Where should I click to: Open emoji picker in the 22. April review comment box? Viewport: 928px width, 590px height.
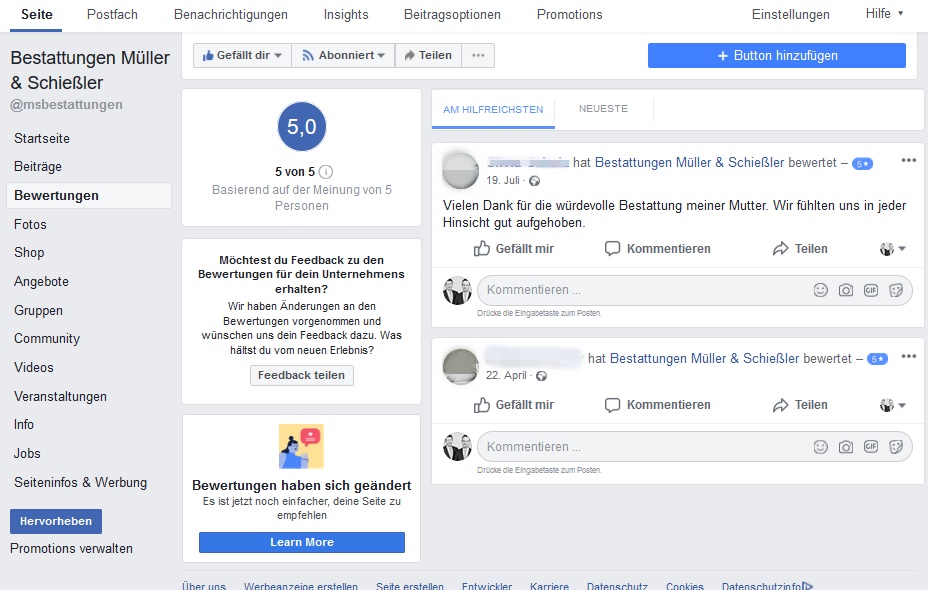pyautogui.click(x=820, y=447)
